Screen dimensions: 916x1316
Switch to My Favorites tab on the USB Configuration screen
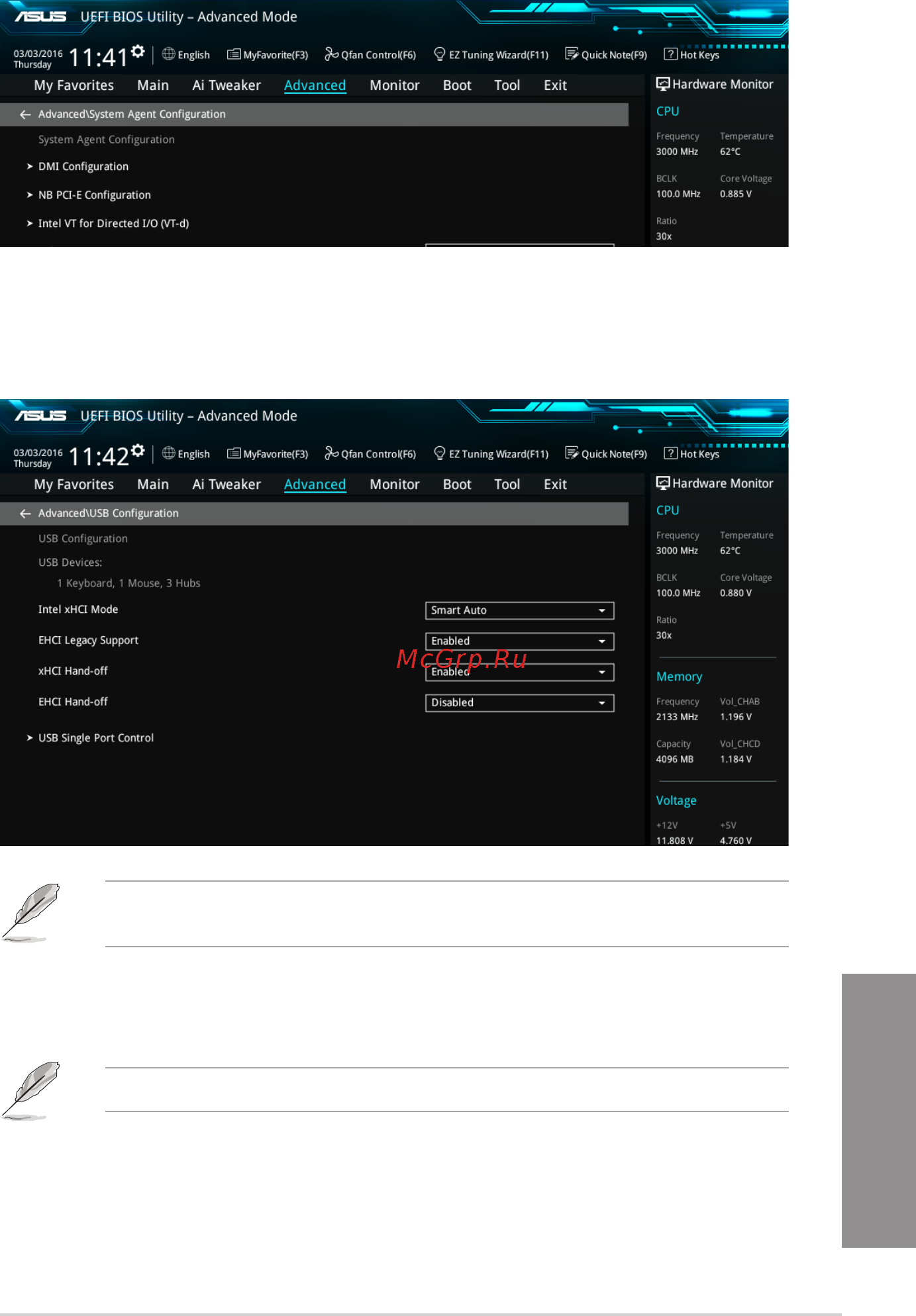[x=74, y=485]
